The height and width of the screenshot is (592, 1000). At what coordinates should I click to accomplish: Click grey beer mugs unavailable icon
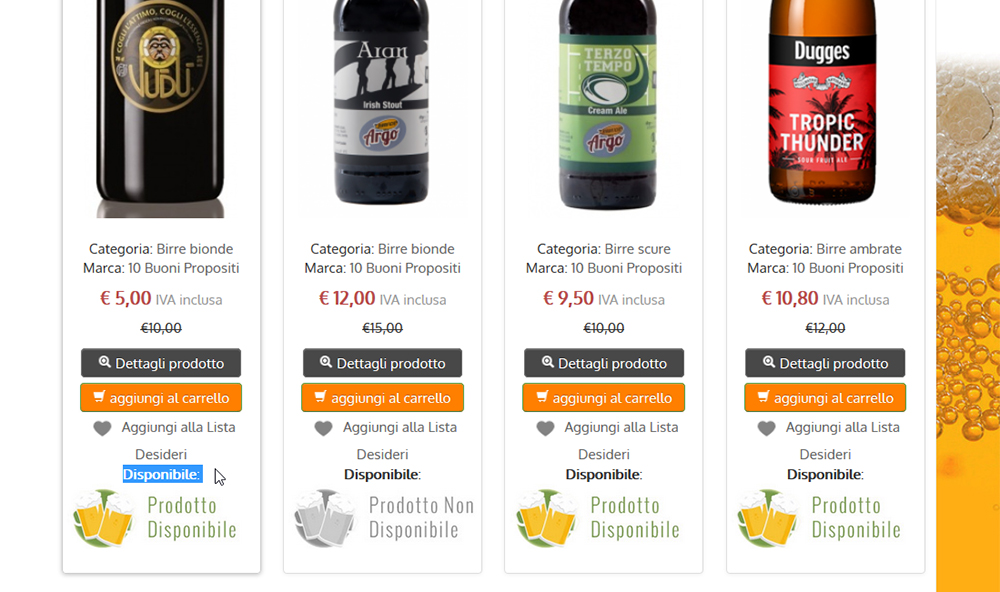(324, 518)
